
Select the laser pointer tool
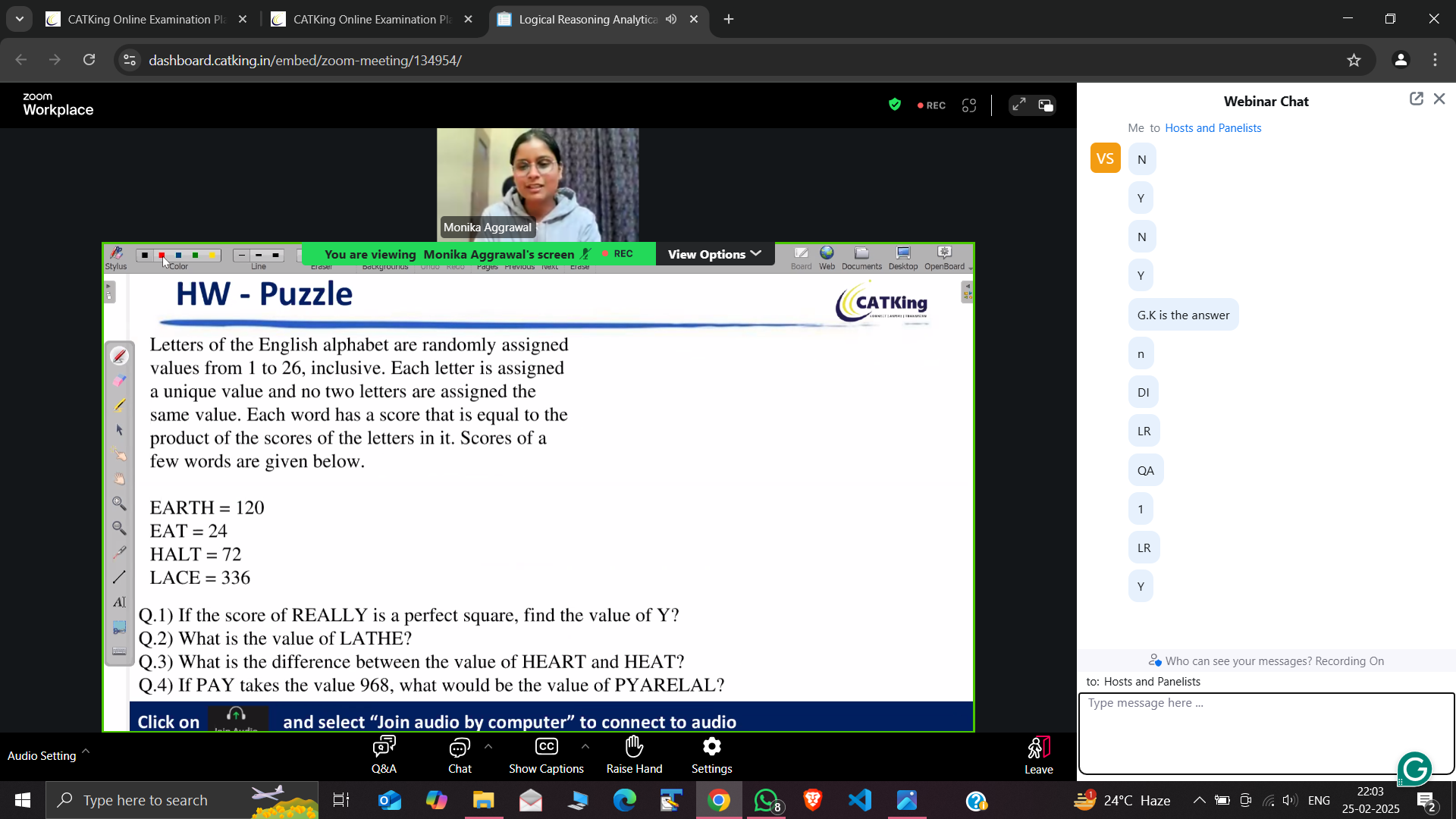pyautogui.click(x=120, y=553)
